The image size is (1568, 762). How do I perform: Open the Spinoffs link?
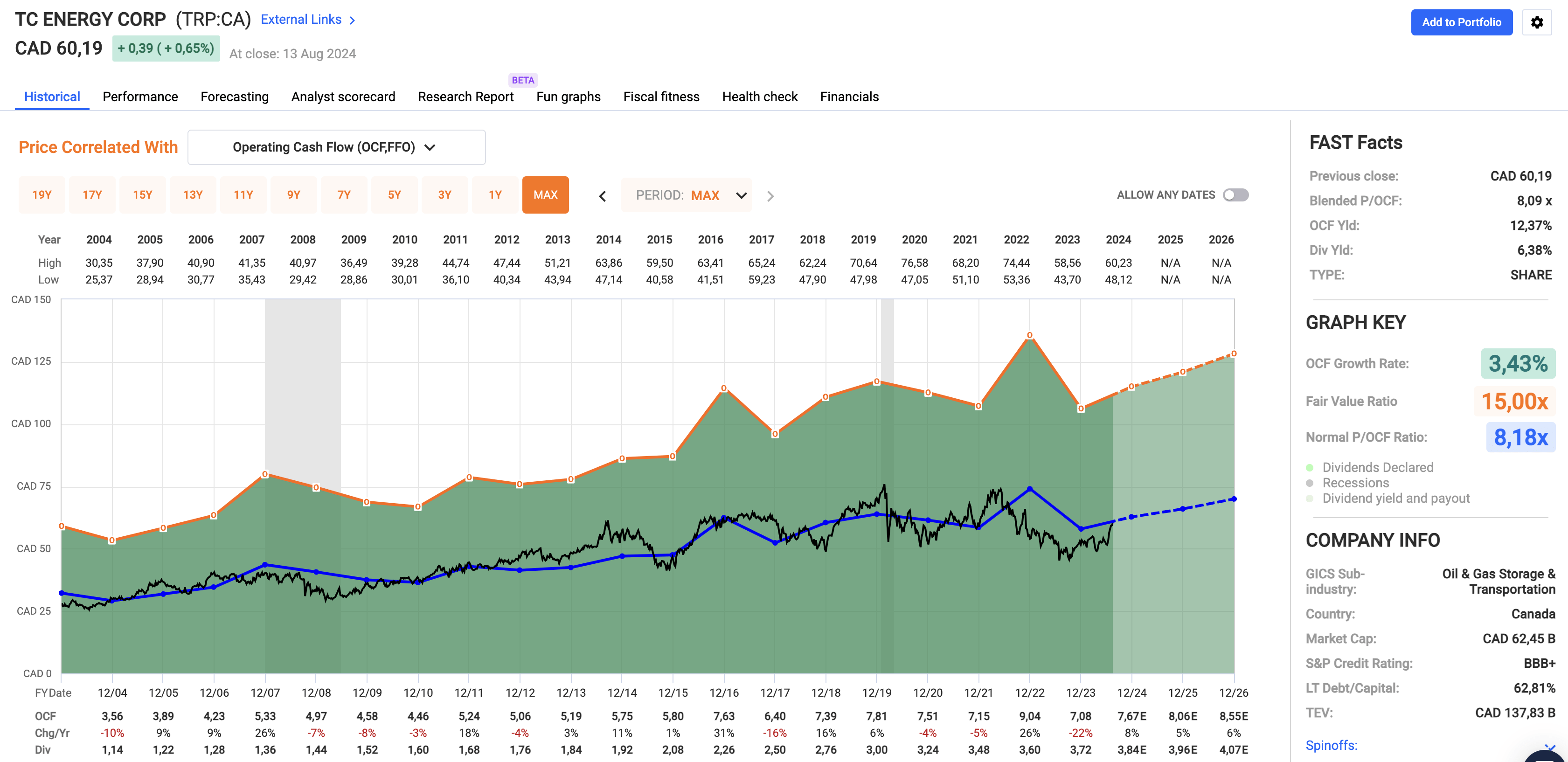(1331, 745)
